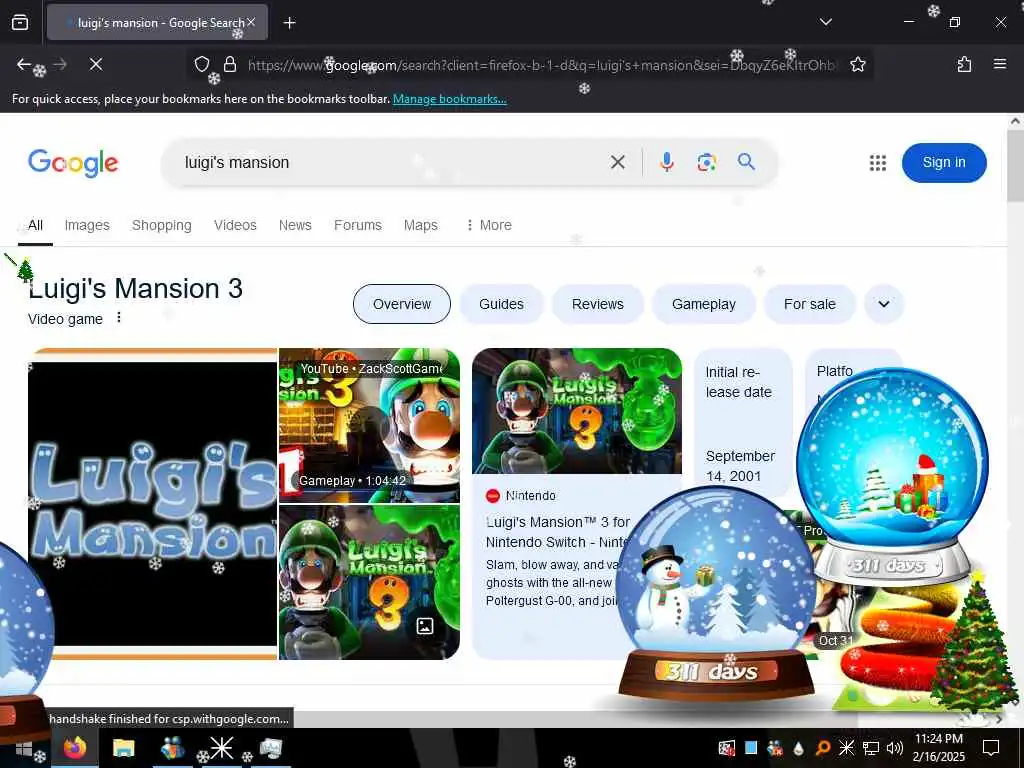Viewport: 1024px width, 768px height.
Task: Open the tracking protection shield icon
Action: (x=202, y=64)
